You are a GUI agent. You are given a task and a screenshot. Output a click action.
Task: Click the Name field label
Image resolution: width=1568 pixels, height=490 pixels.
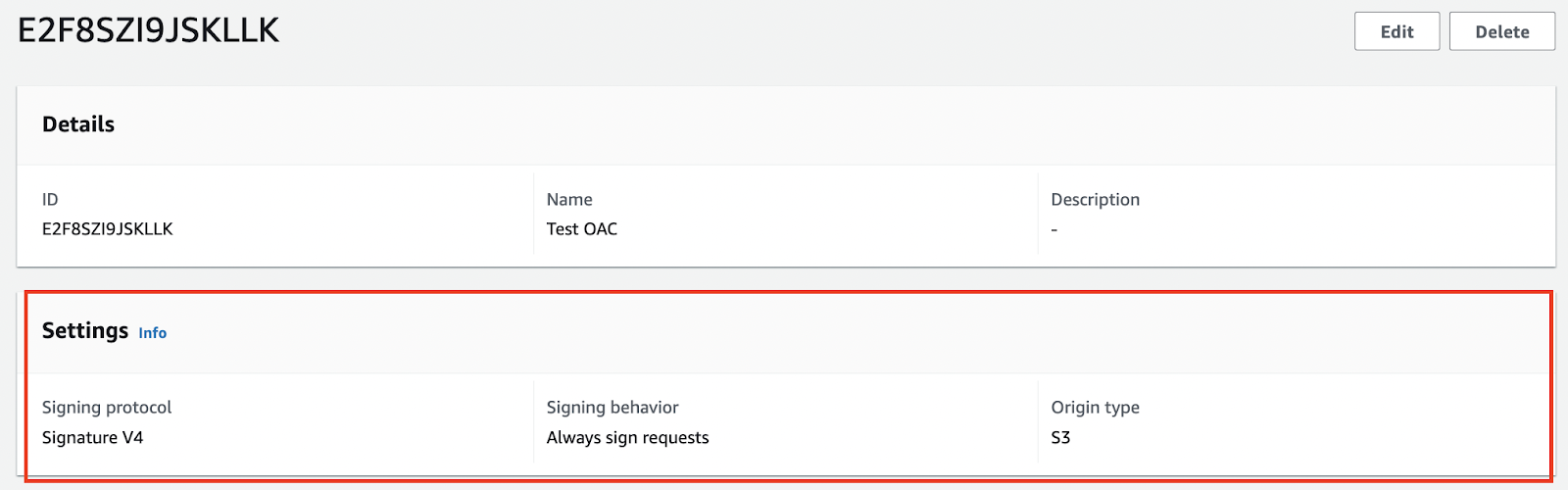[x=569, y=200]
